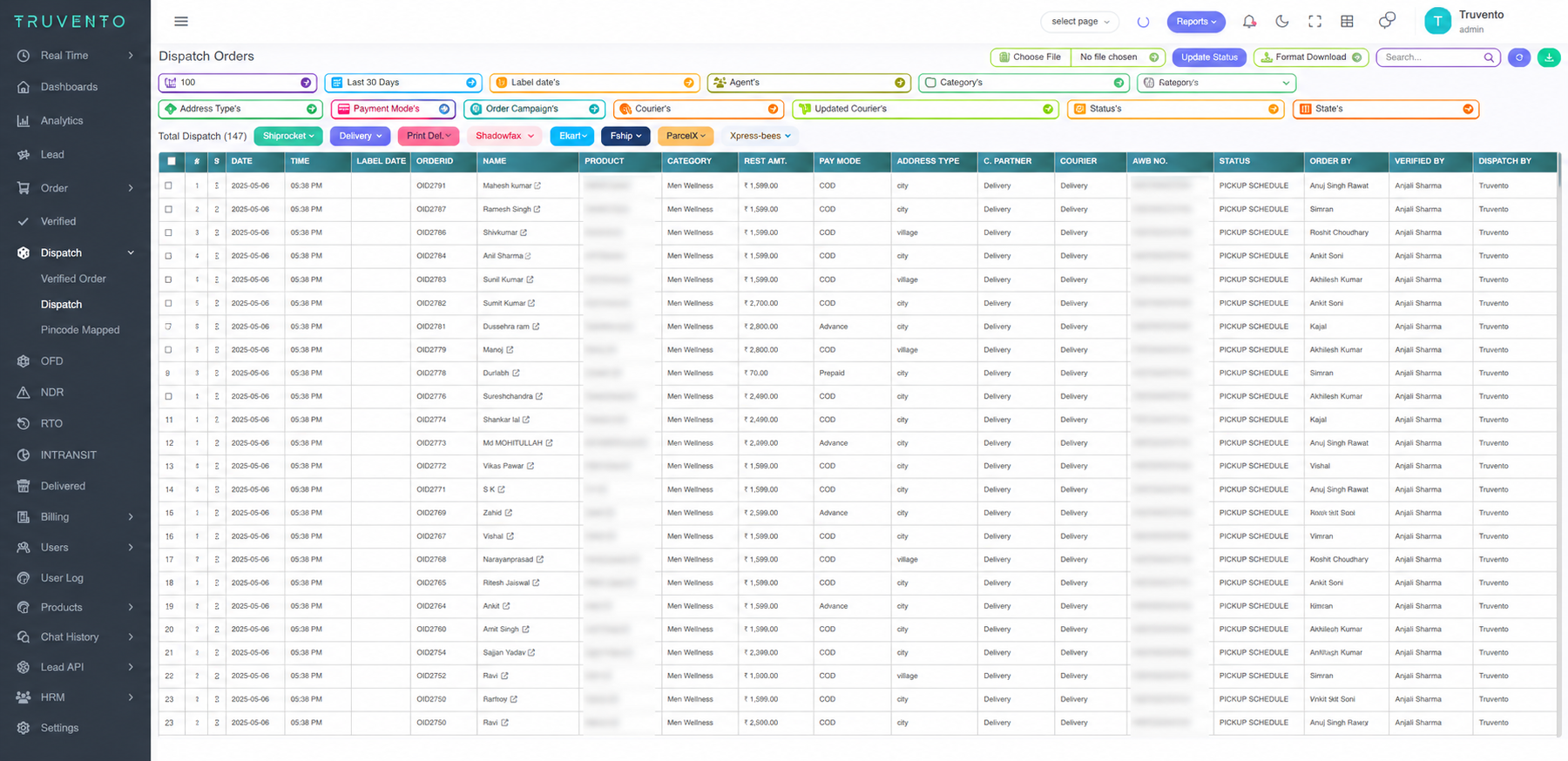Open INTRANSIT via its sidebar icon

24,455
